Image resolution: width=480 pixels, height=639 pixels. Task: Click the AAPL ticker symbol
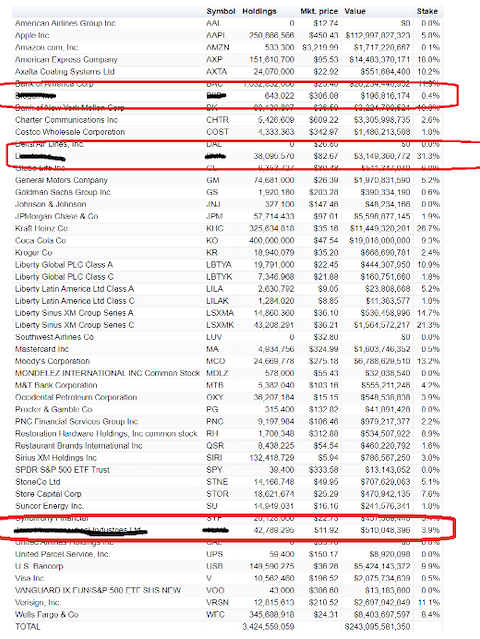pyautogui.click(x=216, y=35)
